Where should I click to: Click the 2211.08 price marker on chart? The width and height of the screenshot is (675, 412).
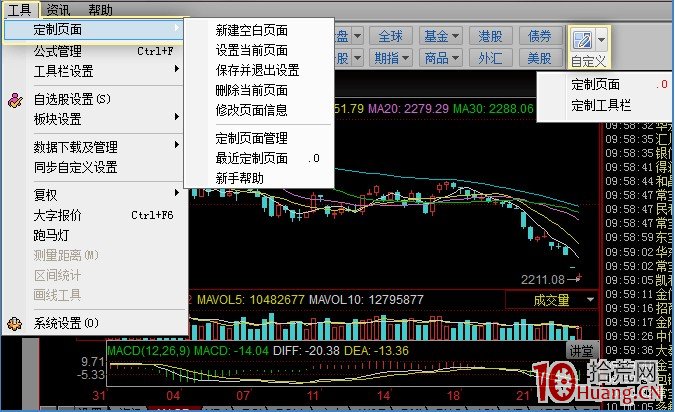(543, 280)
